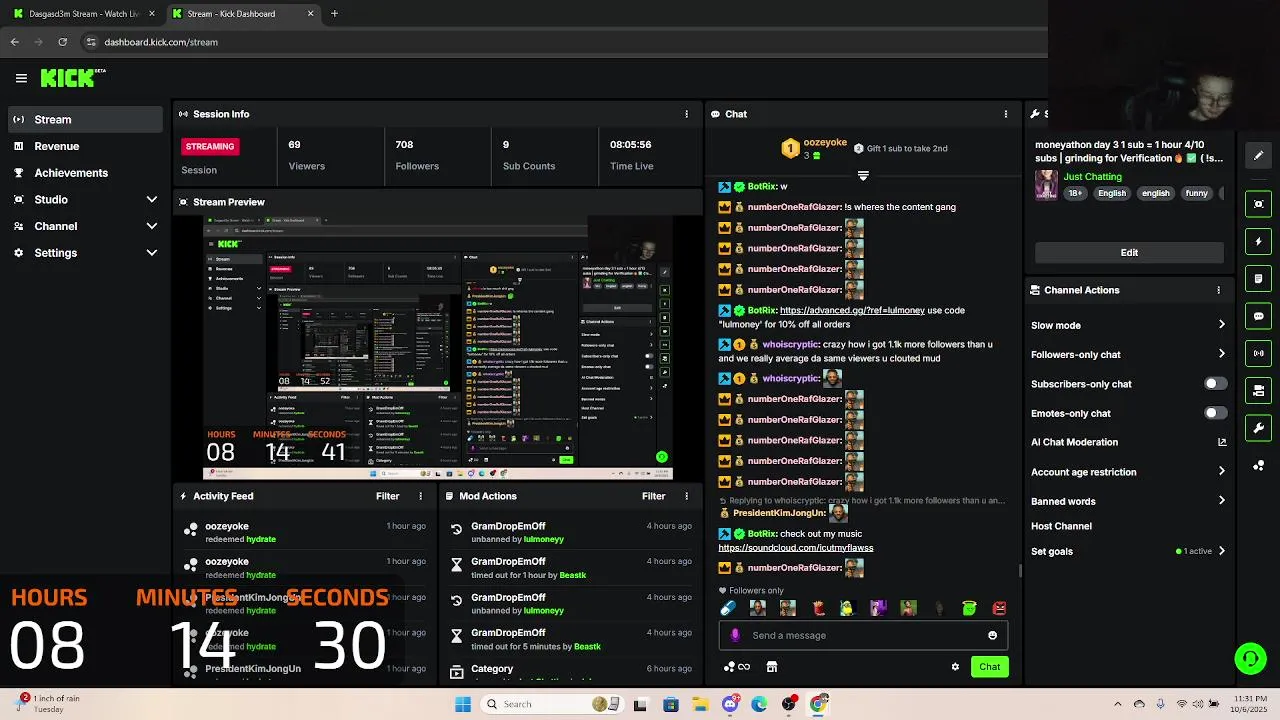Click the screen capture icon in the right sidebar

tap(1259, 204)
